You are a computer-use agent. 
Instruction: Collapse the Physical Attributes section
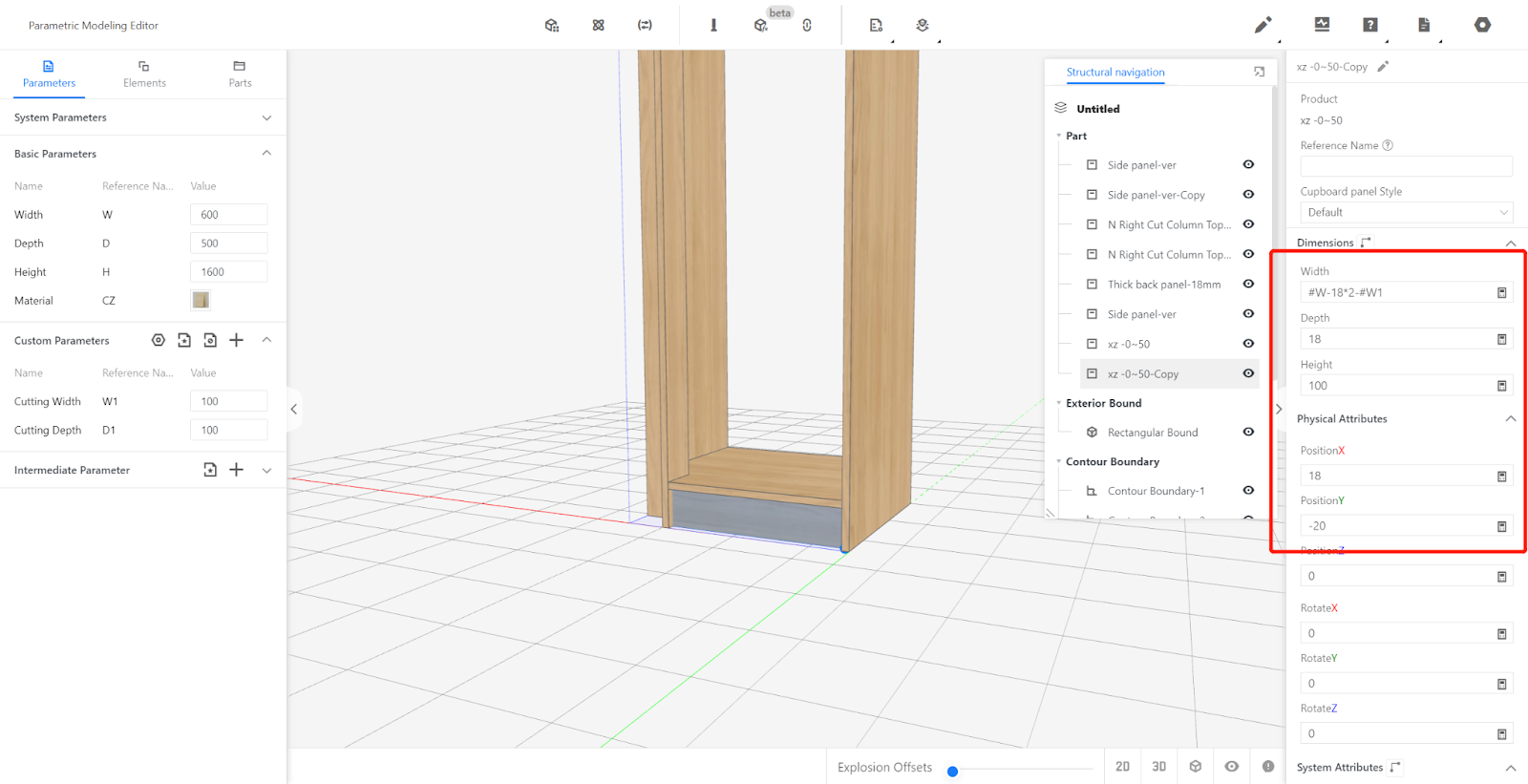pyautogui.click(x=1510, y=418)
